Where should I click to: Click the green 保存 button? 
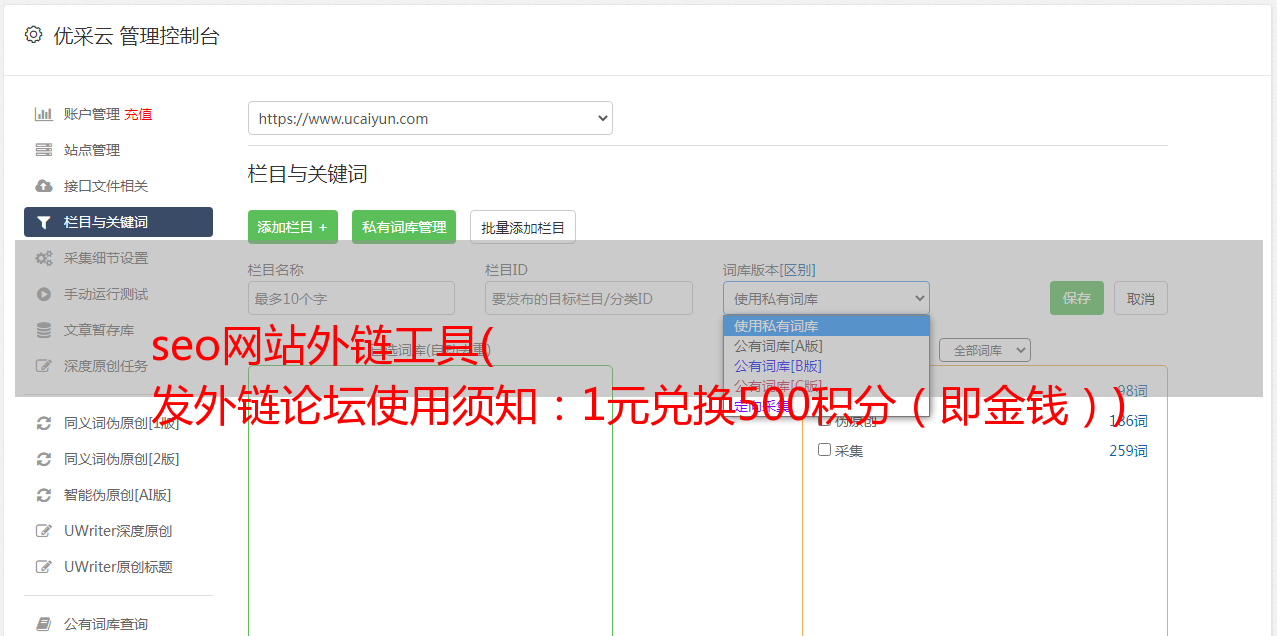coord(1077,298)
